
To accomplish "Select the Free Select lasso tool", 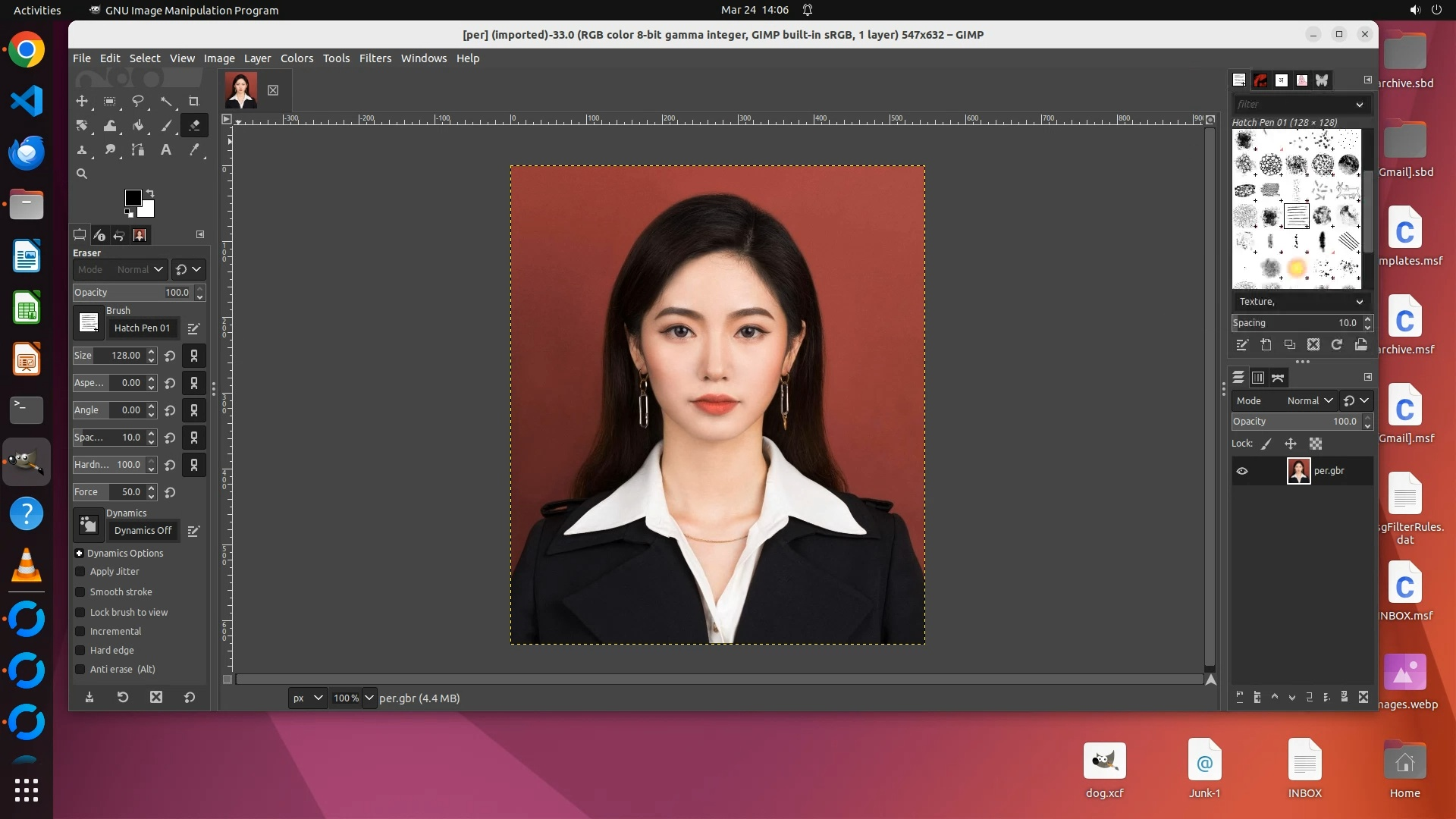I will point(138,102).
